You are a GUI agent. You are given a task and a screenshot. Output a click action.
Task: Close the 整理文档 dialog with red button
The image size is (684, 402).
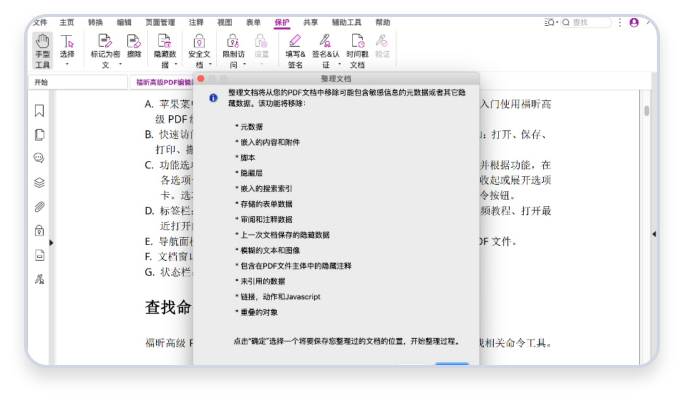(x=201, y=78)
